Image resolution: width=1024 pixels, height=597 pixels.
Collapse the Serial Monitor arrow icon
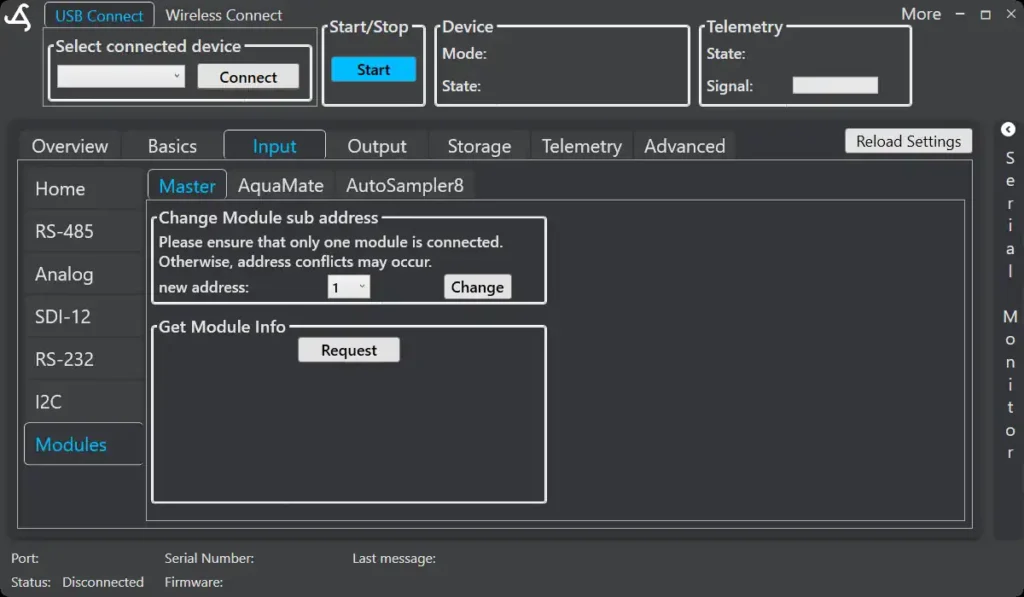1008,129
